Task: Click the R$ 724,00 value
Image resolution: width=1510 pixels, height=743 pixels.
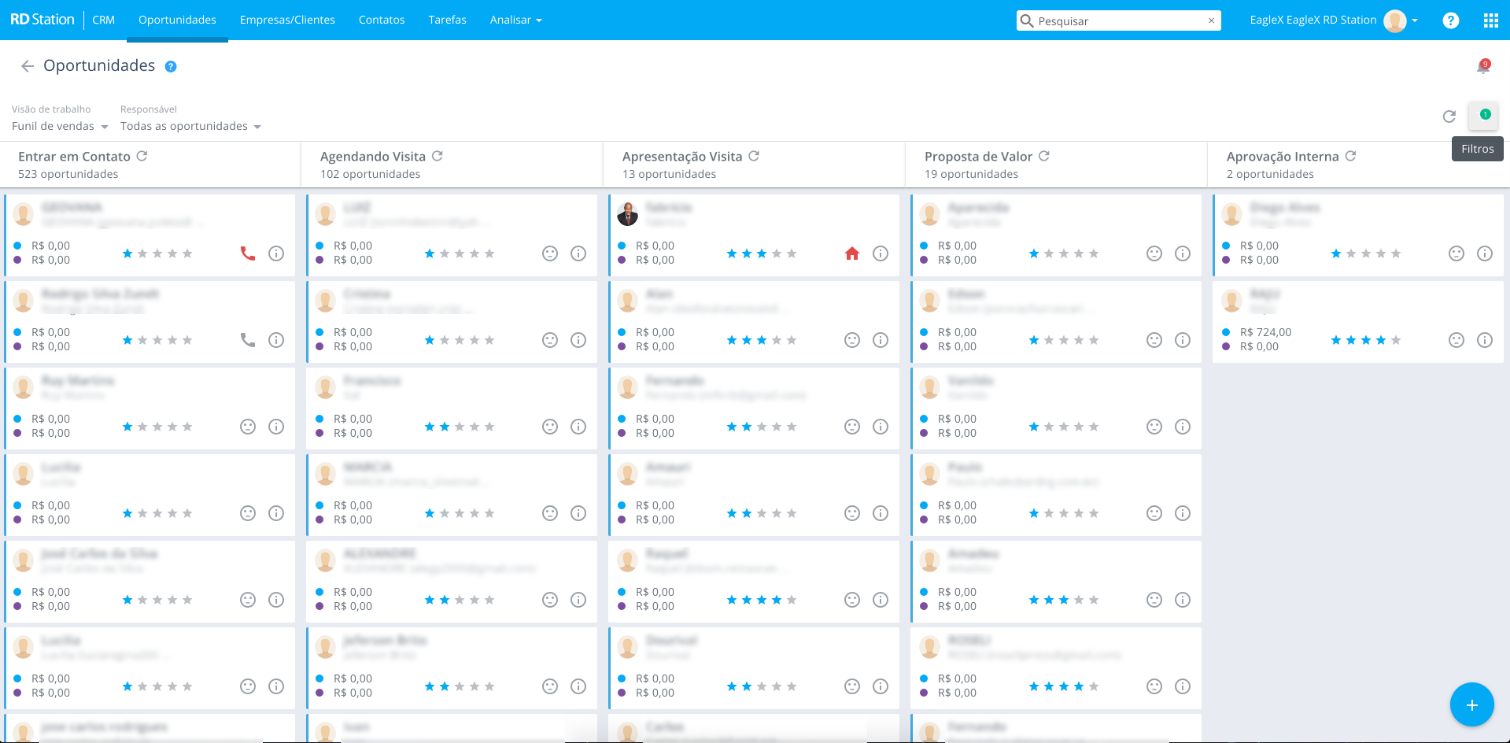Action: [1266, 332]
